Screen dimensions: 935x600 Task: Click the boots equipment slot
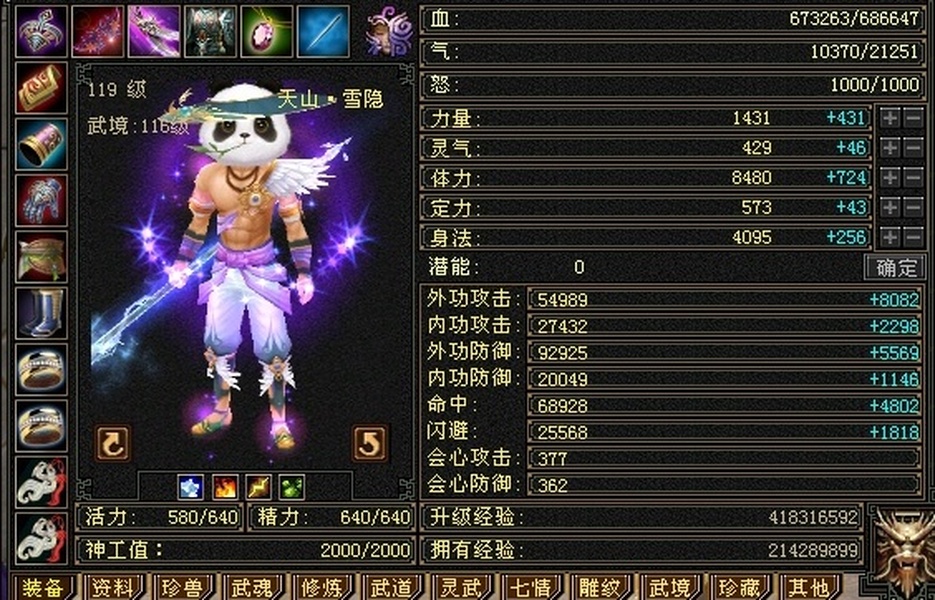[x=42, y=314]
